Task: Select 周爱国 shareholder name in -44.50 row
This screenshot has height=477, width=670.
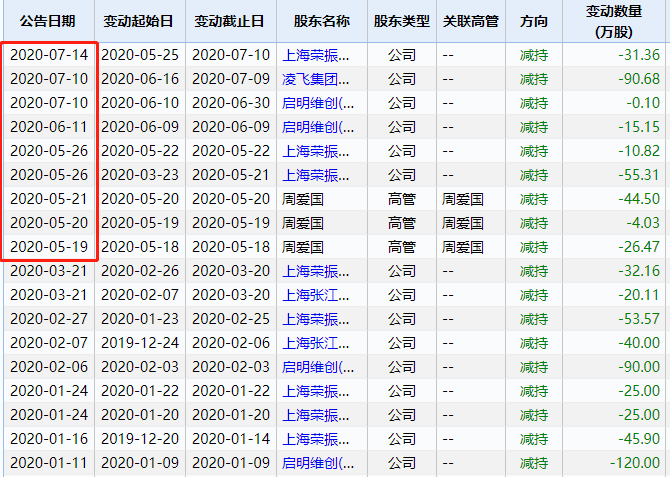Action: (303, 199)
